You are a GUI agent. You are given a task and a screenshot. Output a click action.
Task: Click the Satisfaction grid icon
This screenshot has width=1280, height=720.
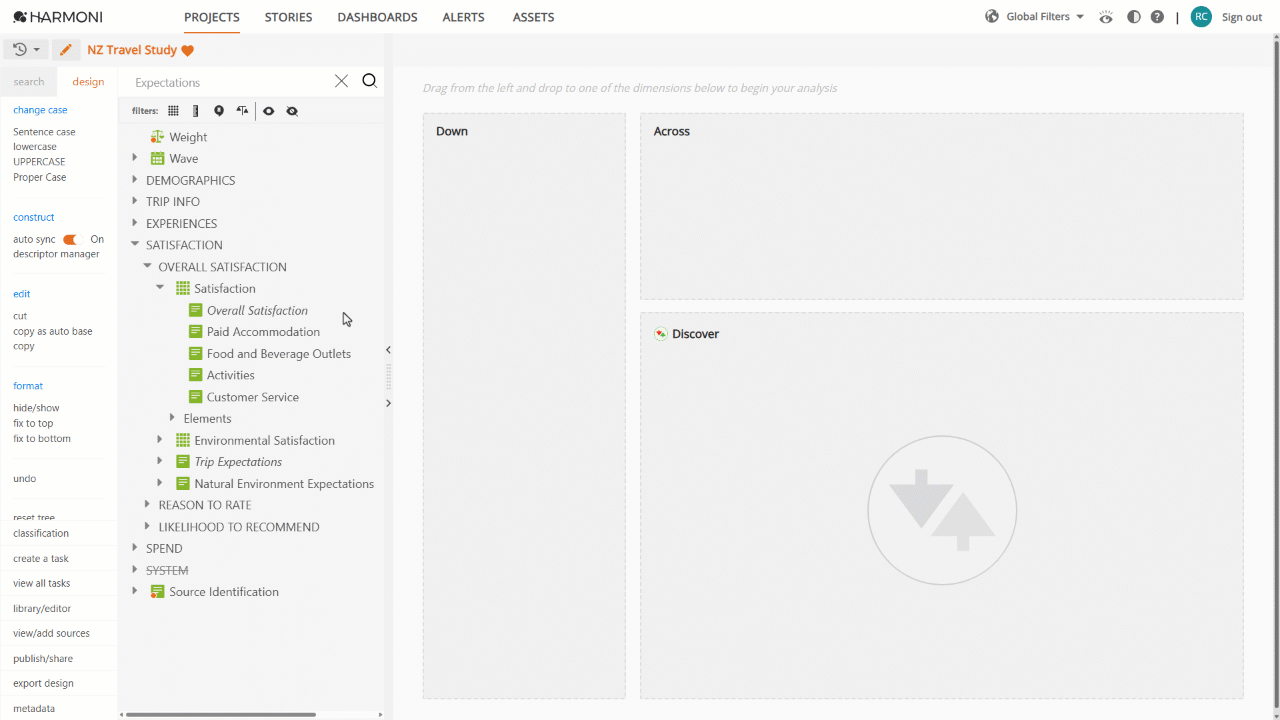coord(183,288)
